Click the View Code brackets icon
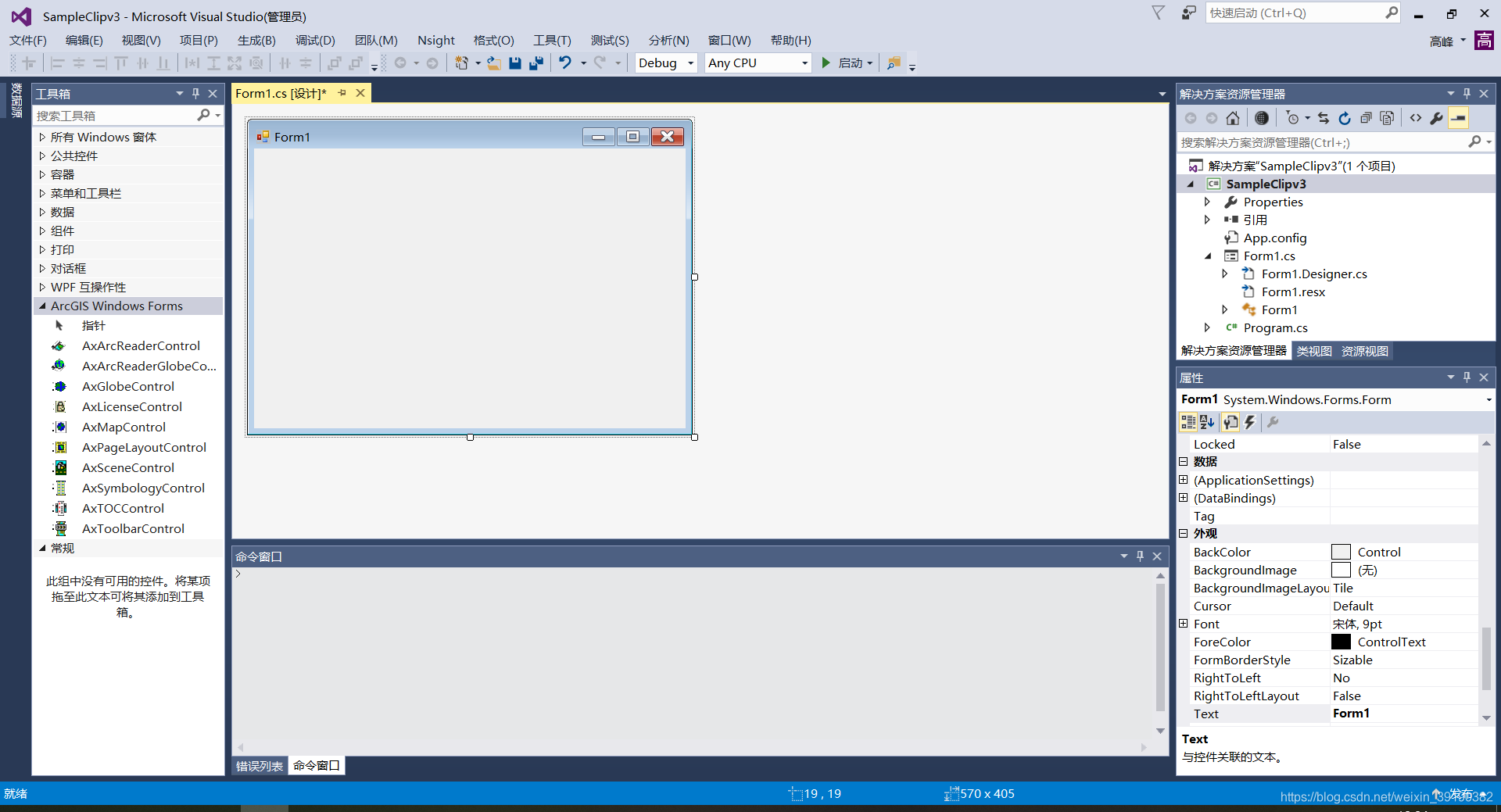The width and height of the screenshot is (1501, 812). [1416, 118]
